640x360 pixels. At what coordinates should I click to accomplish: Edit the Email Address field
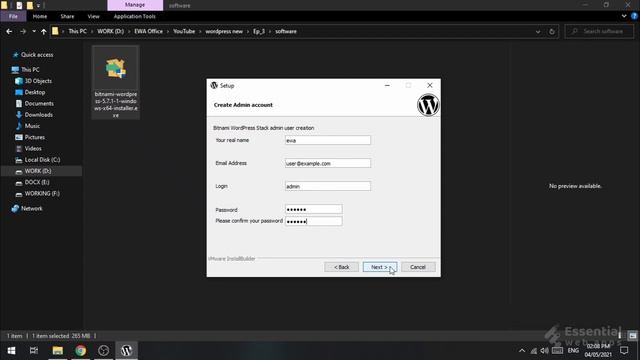(x=328, y=163)
